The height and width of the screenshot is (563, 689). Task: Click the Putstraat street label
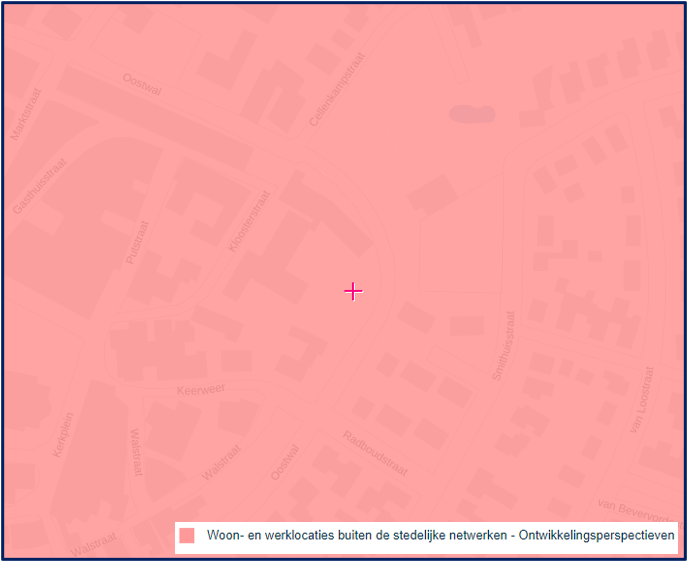coord(137,242)
